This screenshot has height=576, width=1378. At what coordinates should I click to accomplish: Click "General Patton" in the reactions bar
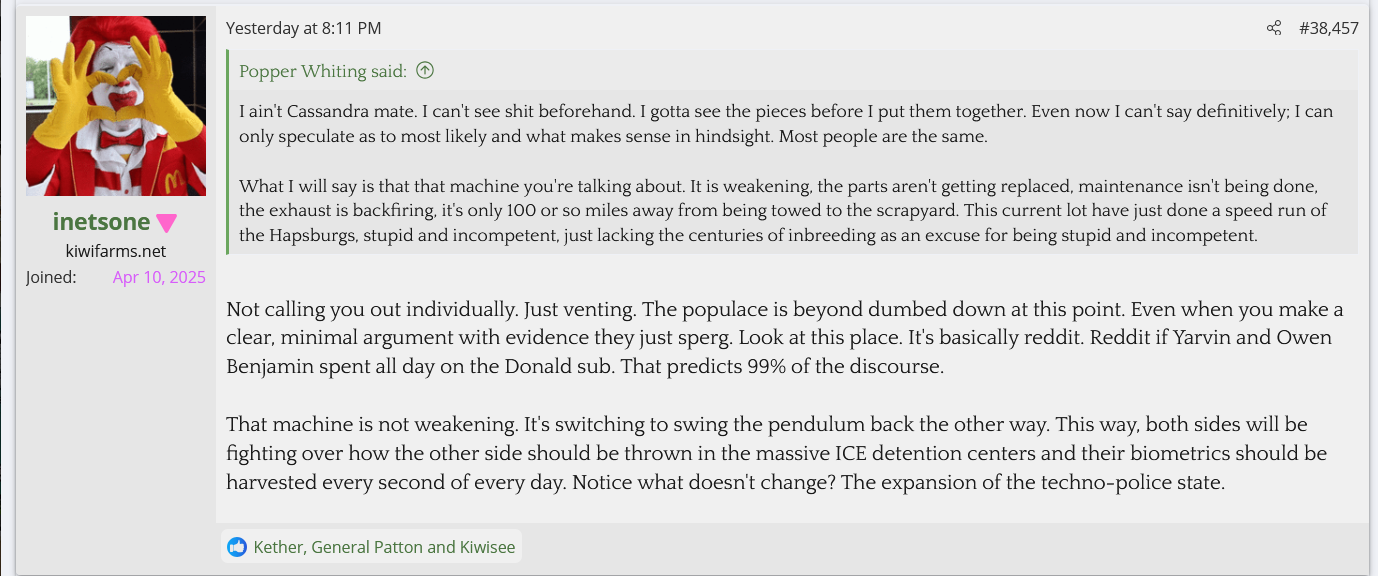pos(369,547)
